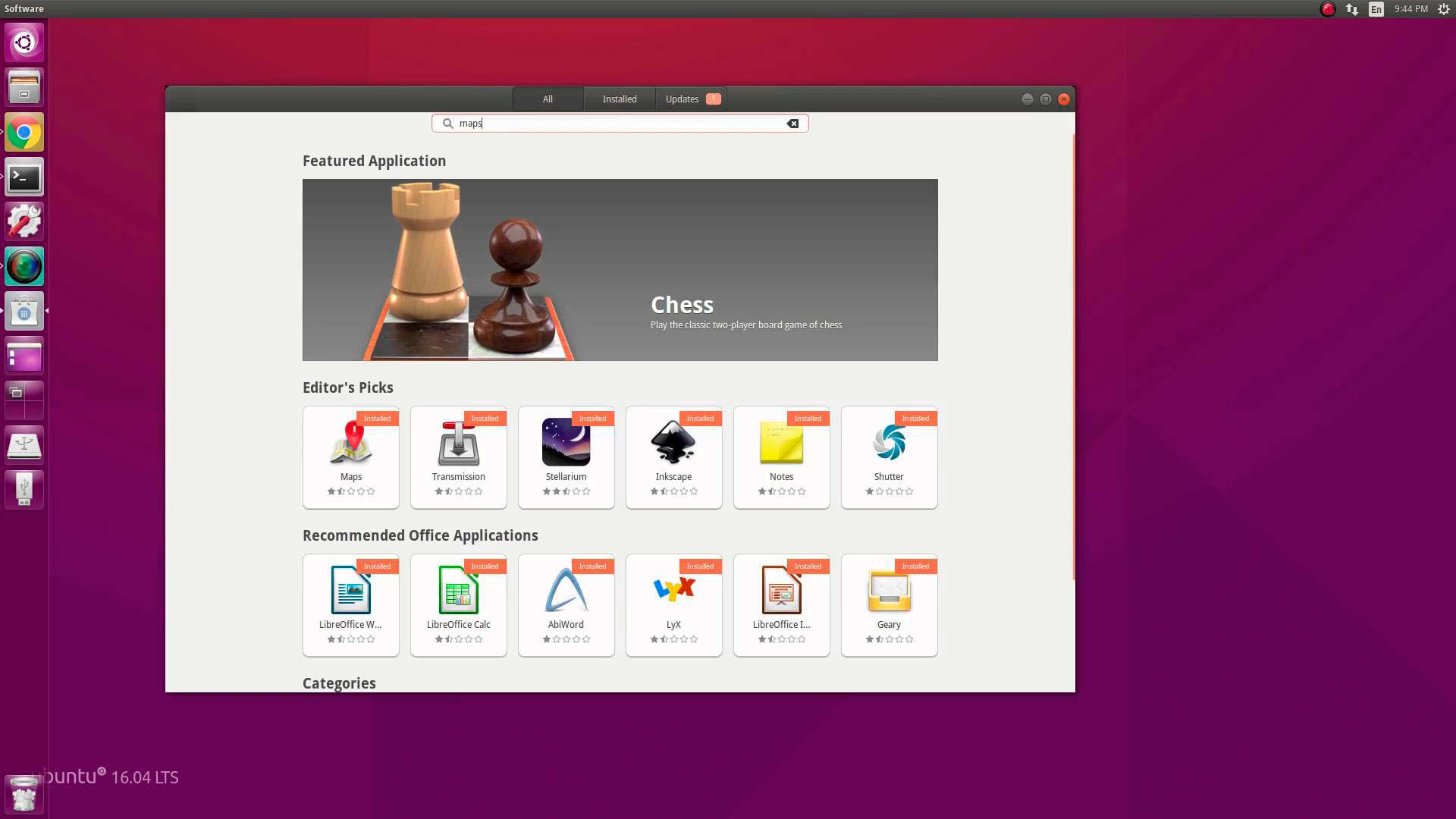Open the red recording indicator in top panel

1328,9
